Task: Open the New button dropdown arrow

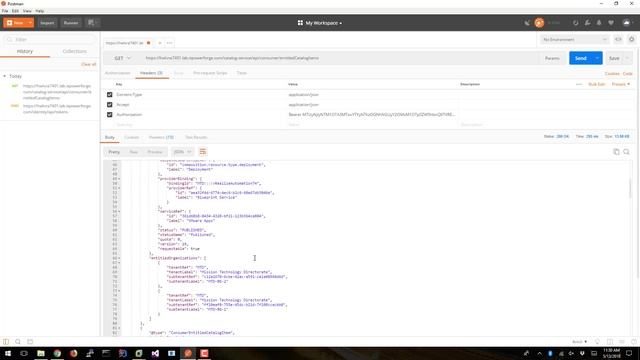Action: point(30,23)
